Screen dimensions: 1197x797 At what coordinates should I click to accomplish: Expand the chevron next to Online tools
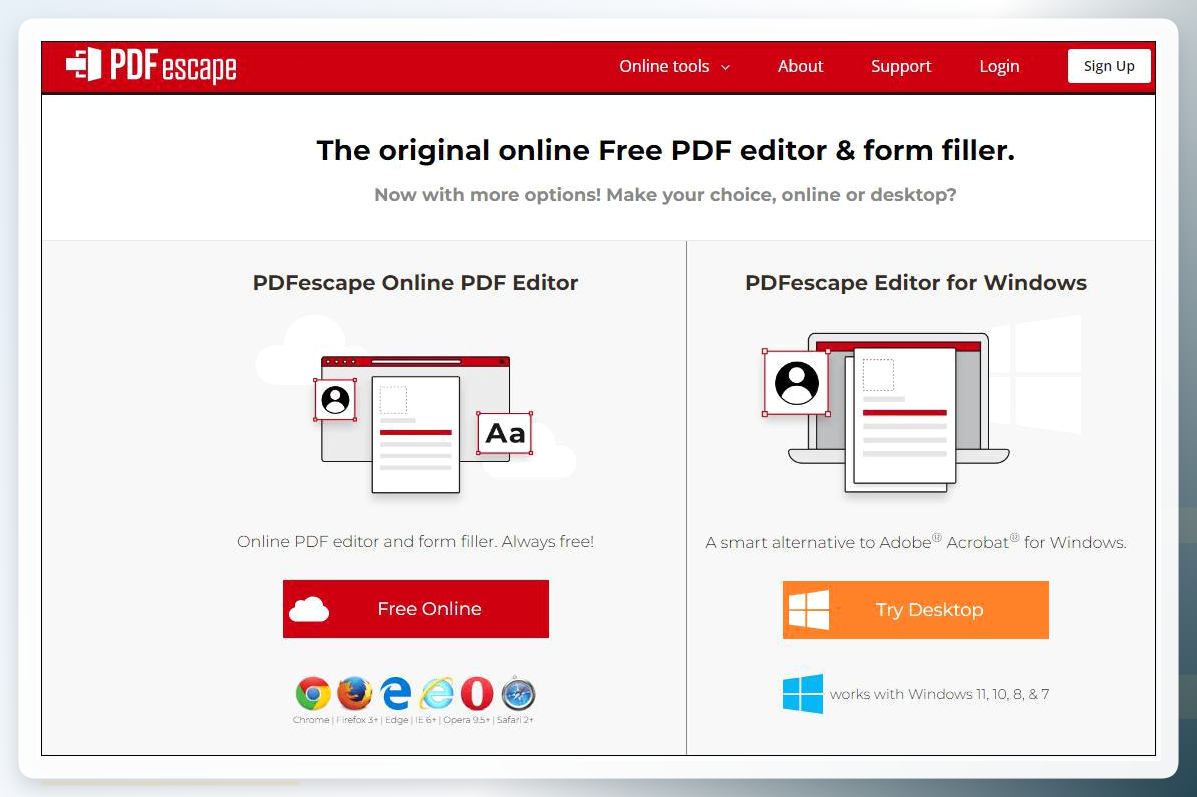(x=725, y=67)
